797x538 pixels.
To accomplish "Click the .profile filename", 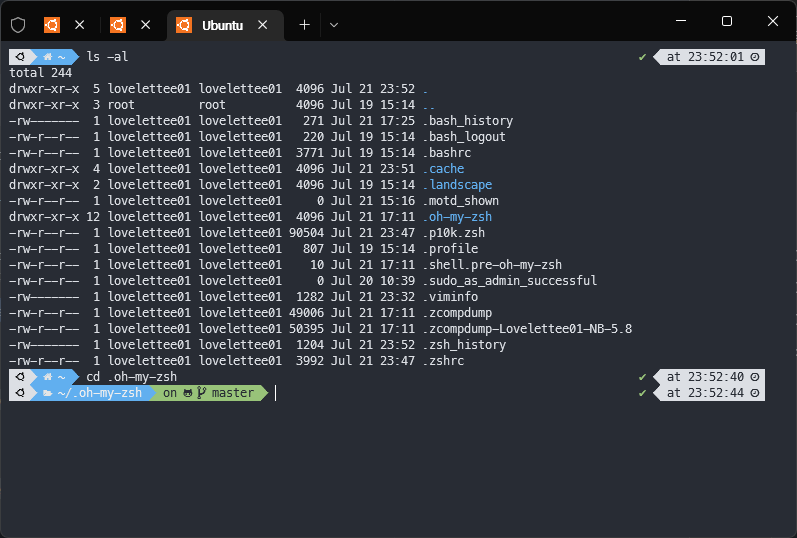I will 450,249.
